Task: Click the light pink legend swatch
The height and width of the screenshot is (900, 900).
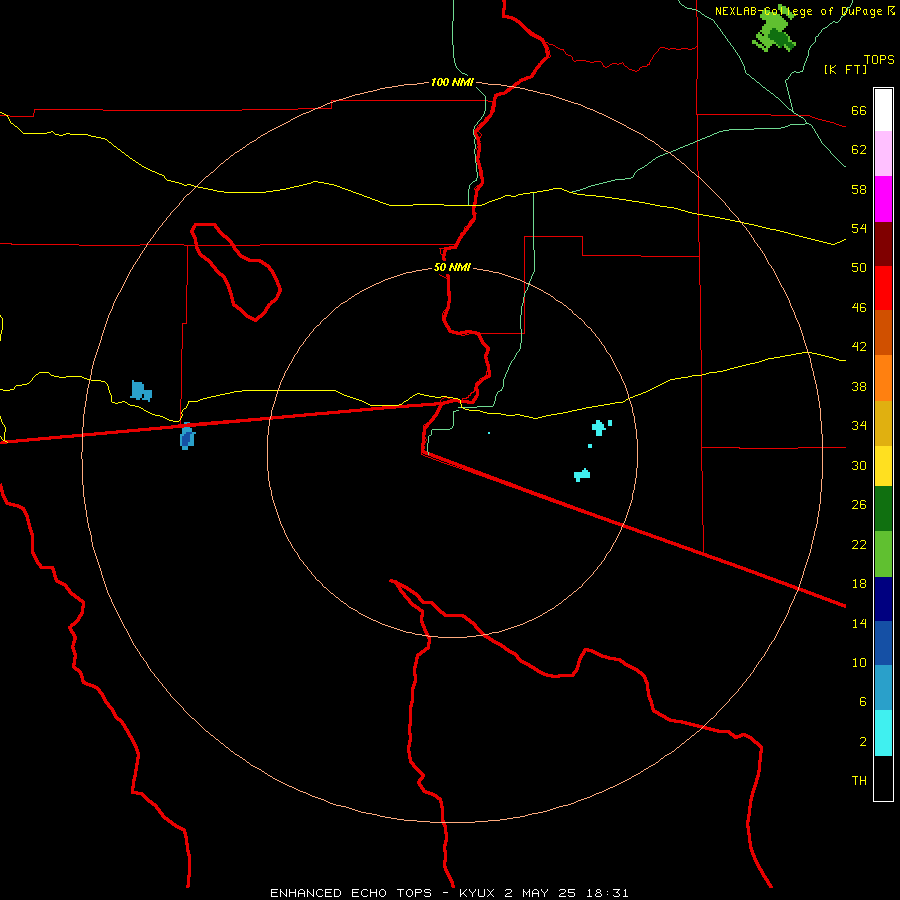Action: coord(883,154)
